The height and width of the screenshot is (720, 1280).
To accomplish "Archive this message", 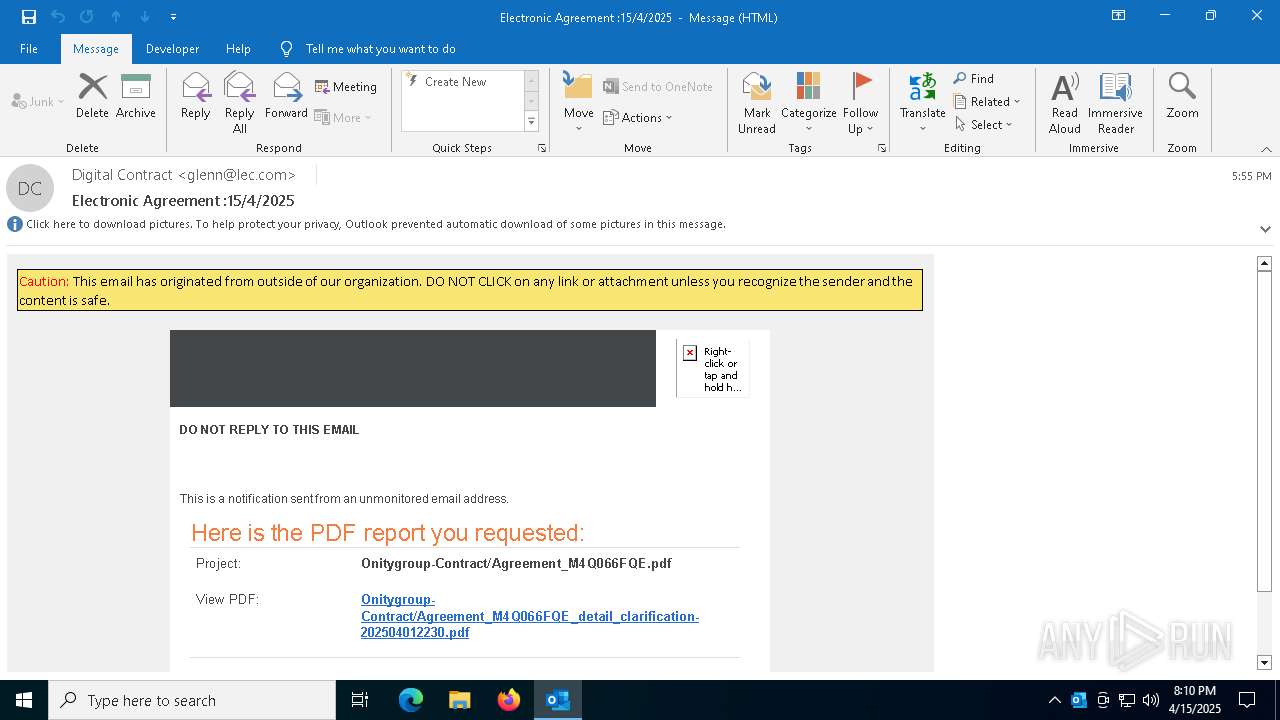I will pos(135,96).
